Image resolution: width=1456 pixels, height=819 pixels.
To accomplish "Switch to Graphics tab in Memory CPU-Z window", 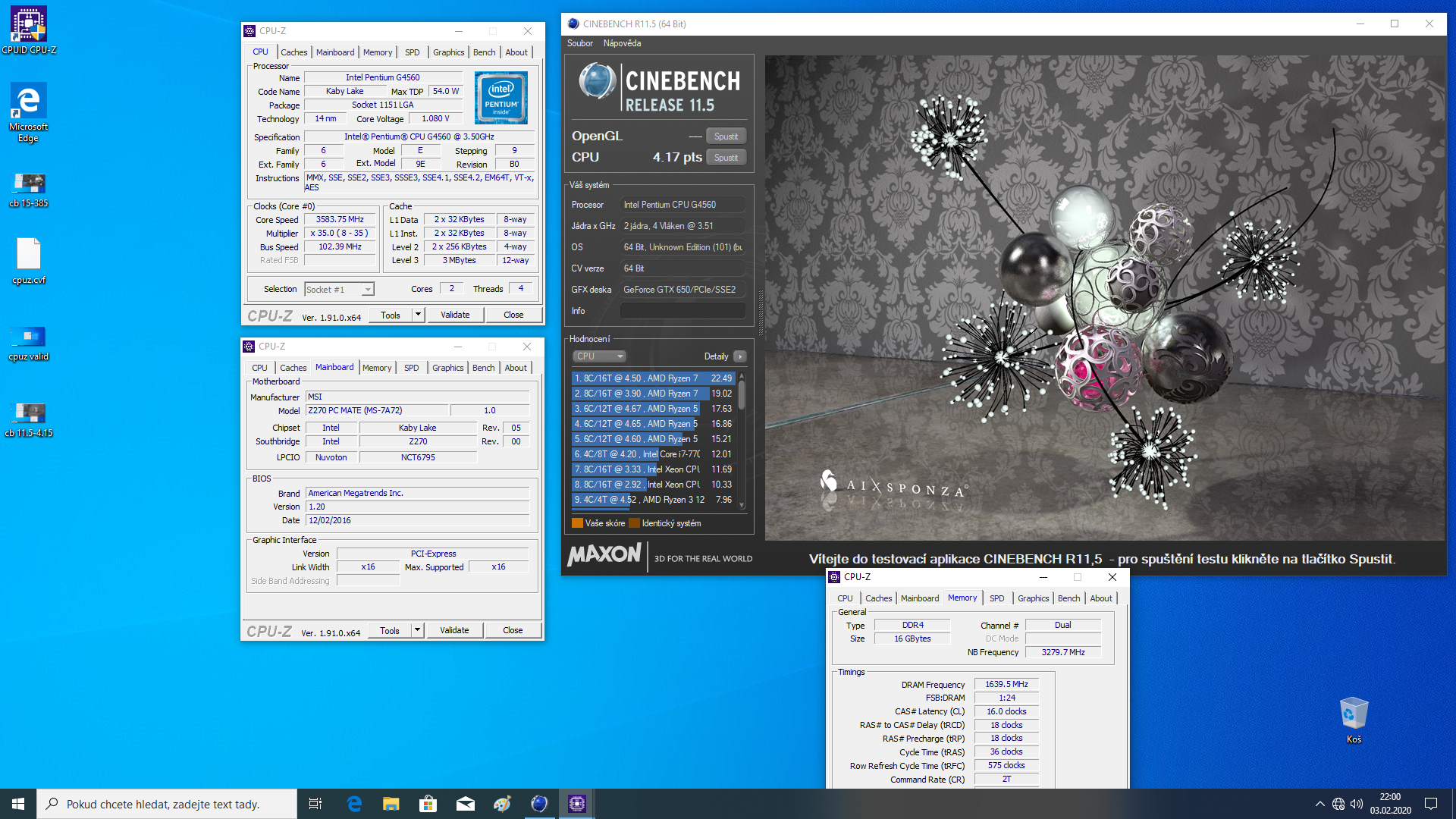I will click(1033, 598).
